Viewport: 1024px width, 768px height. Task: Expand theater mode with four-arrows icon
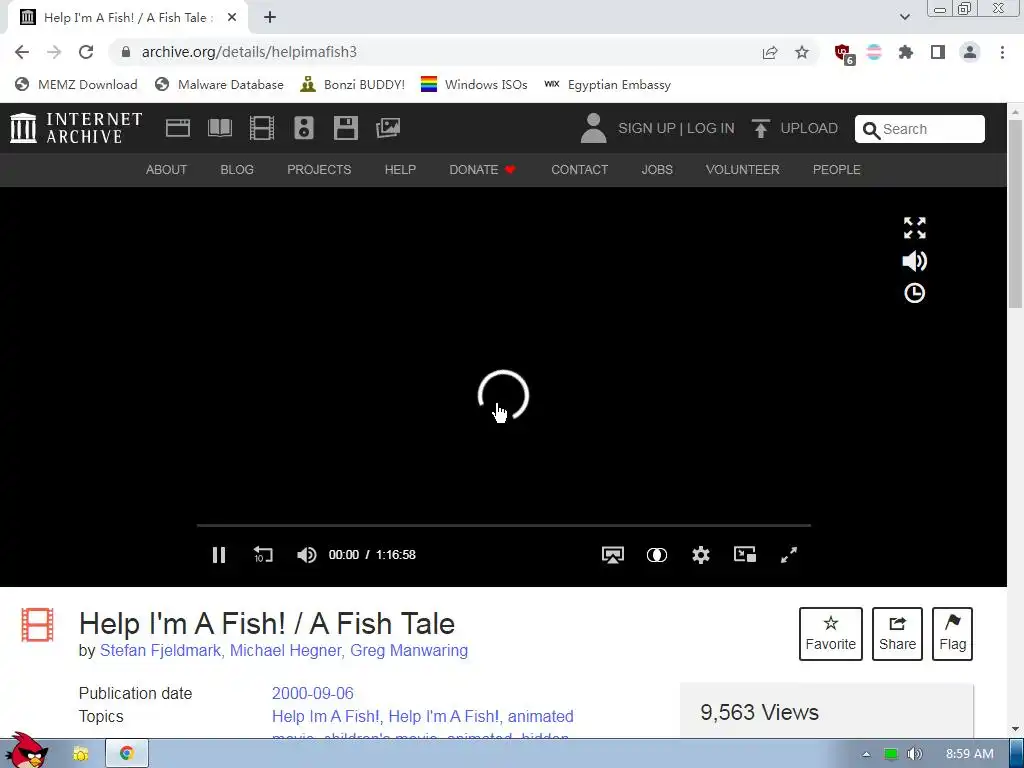(x=914, y=228)
